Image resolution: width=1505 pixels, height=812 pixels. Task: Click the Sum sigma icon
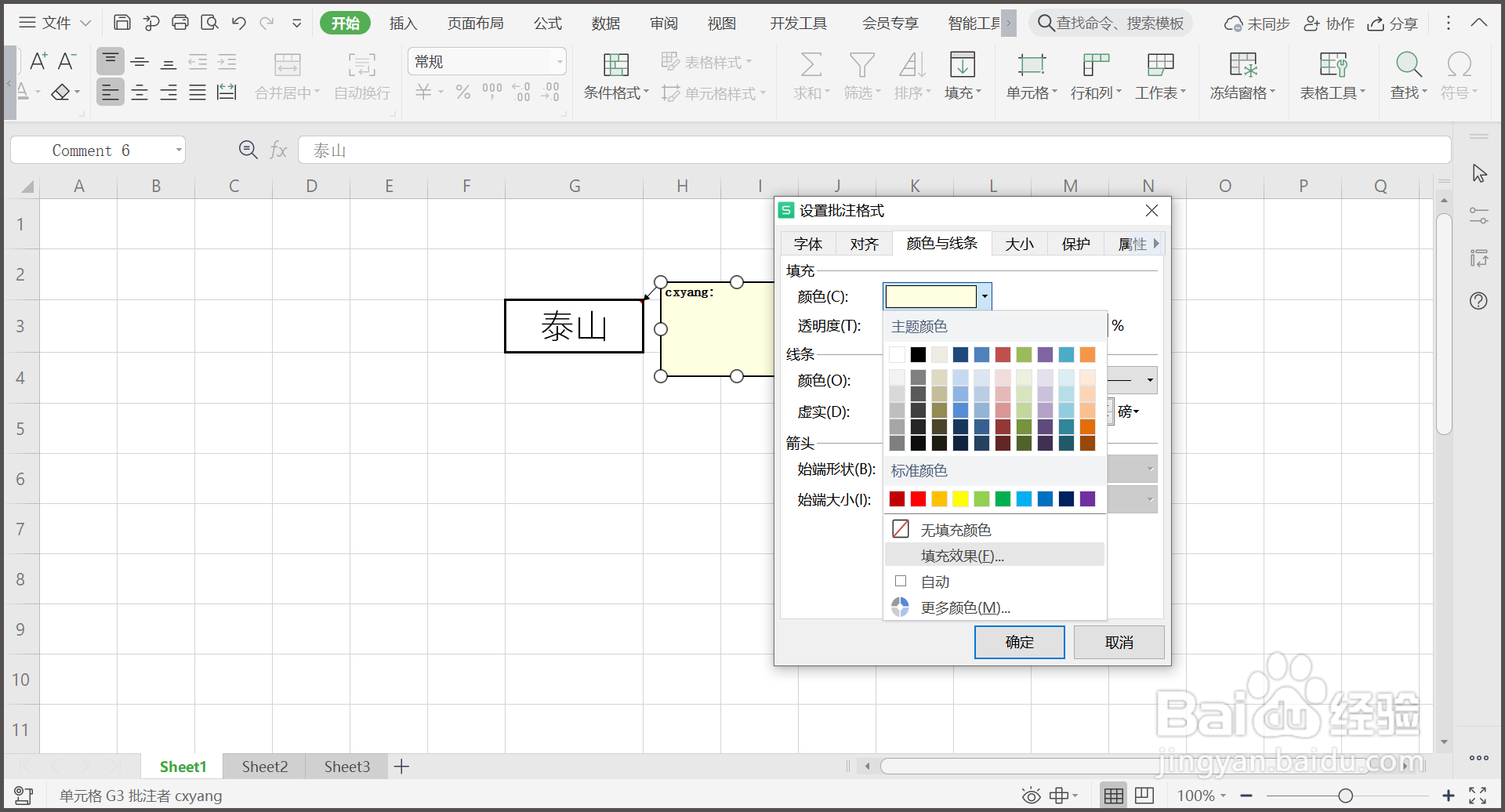pos(811,64)
